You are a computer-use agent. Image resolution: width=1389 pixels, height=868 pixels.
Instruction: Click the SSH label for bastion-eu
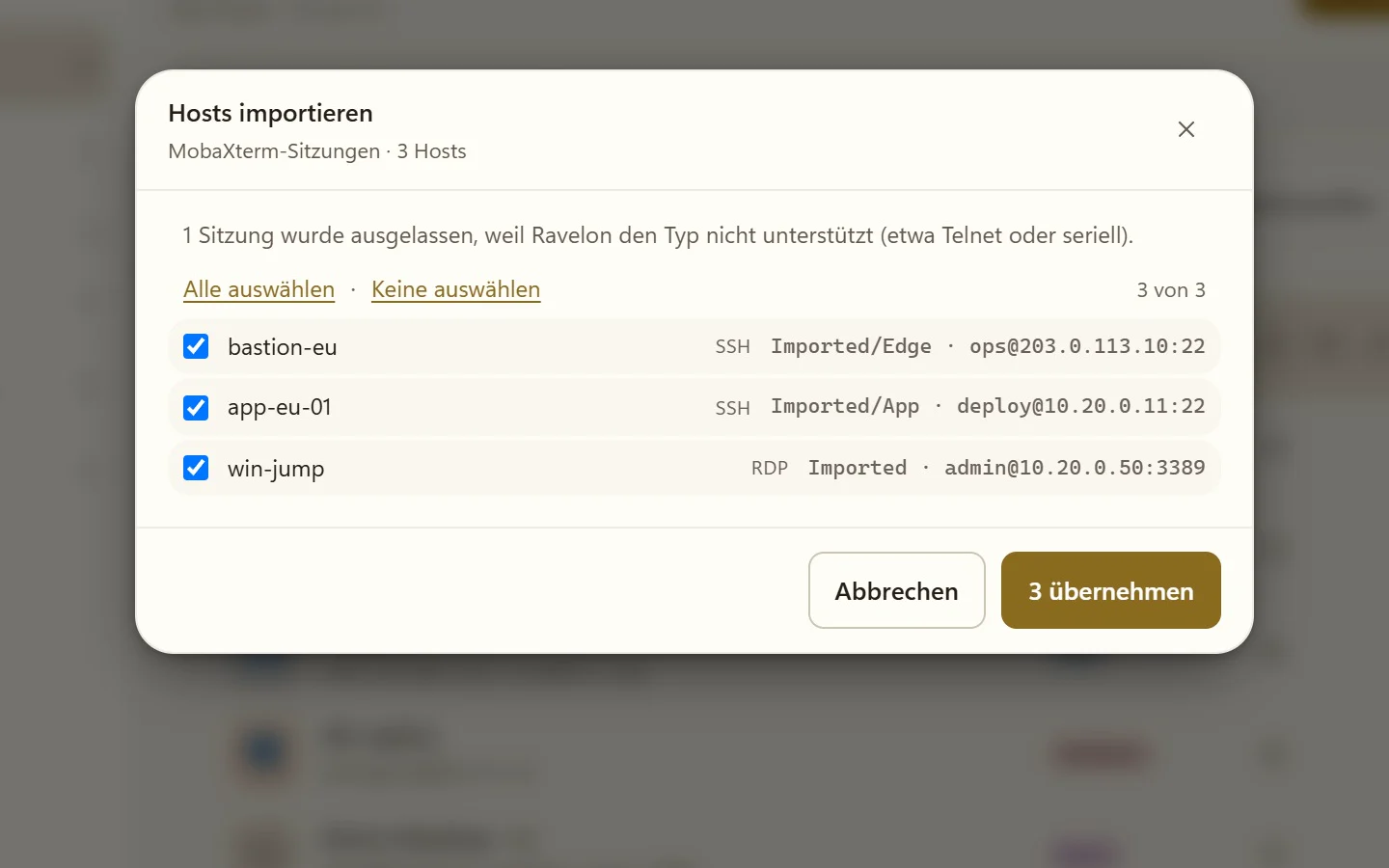pyautogui.click(x=732, y=346)
